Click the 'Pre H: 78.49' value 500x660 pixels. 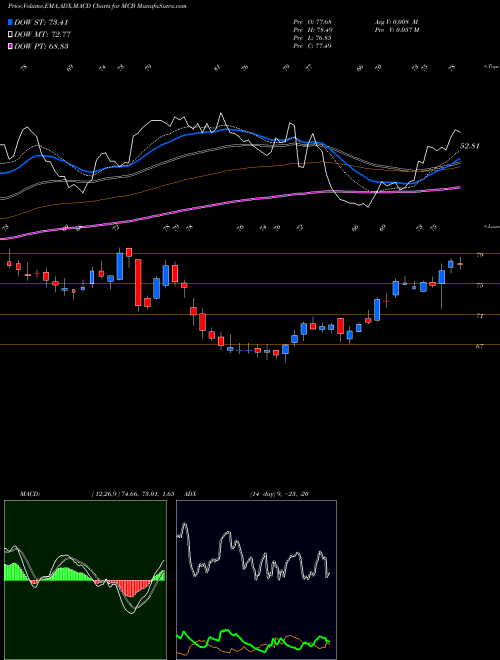click(313, 30)
